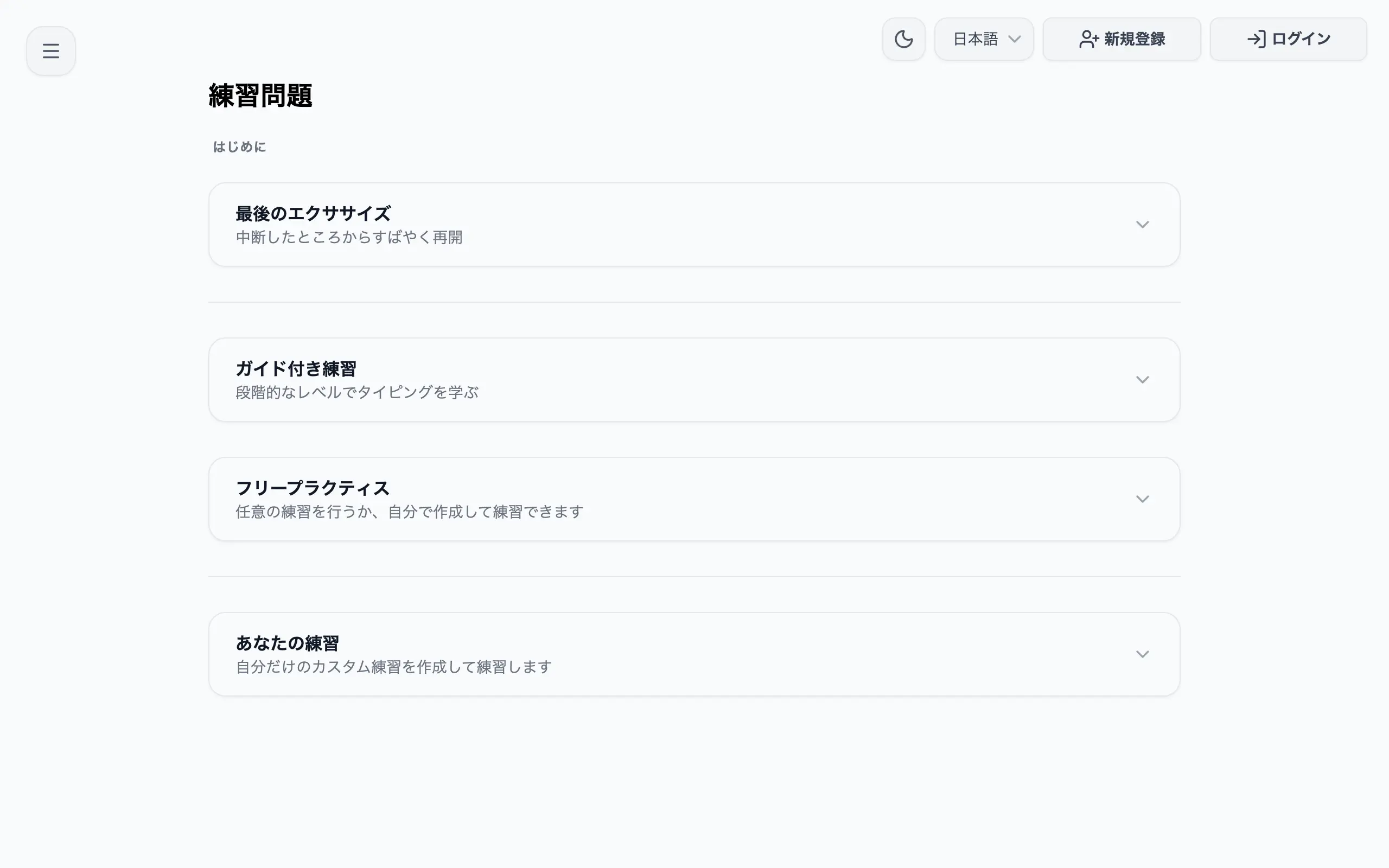The image size is (1389, 868).
Task: Click the 新規登録 button
Action: [x=1122, y=39]
